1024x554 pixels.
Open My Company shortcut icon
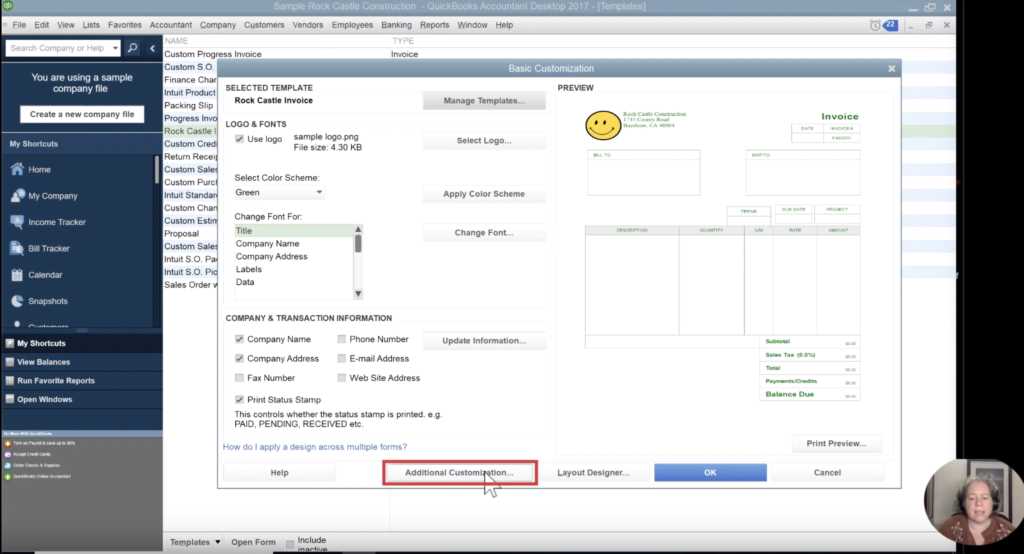coord(17,195)
